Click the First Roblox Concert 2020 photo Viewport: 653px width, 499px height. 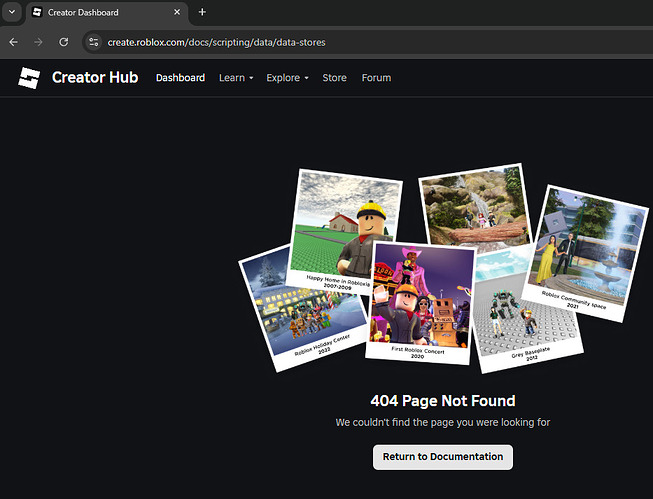421,302
